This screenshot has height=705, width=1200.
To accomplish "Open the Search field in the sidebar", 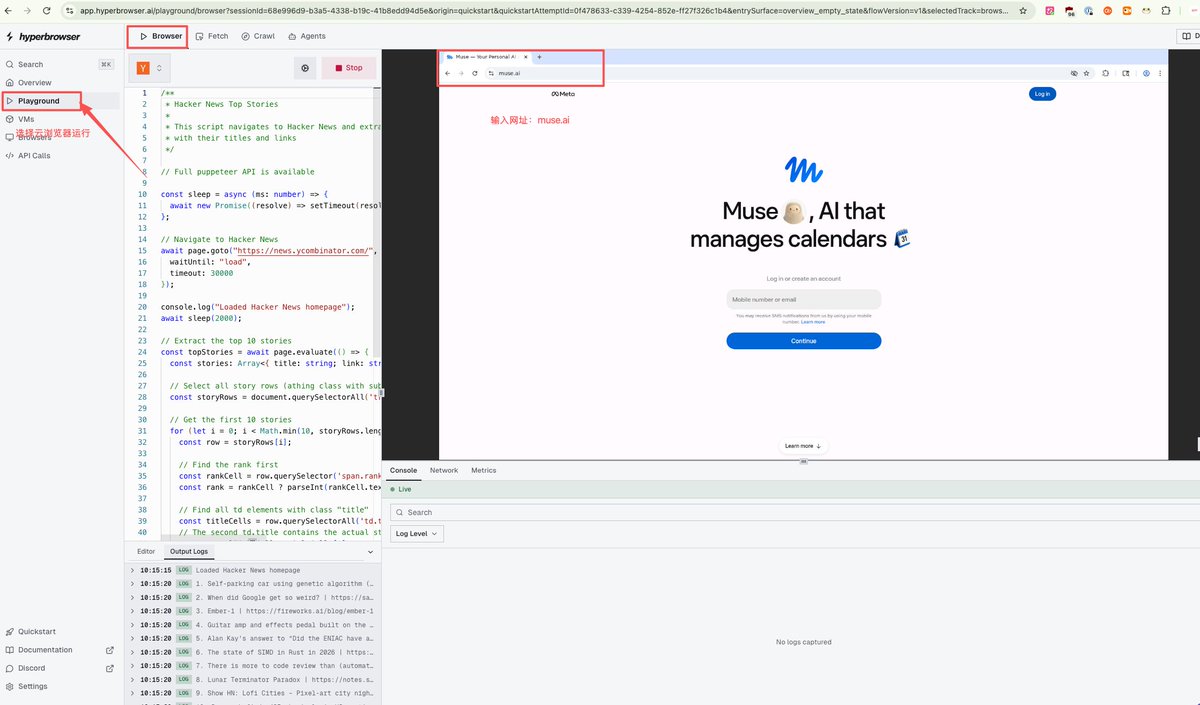I will click(59, 64).
